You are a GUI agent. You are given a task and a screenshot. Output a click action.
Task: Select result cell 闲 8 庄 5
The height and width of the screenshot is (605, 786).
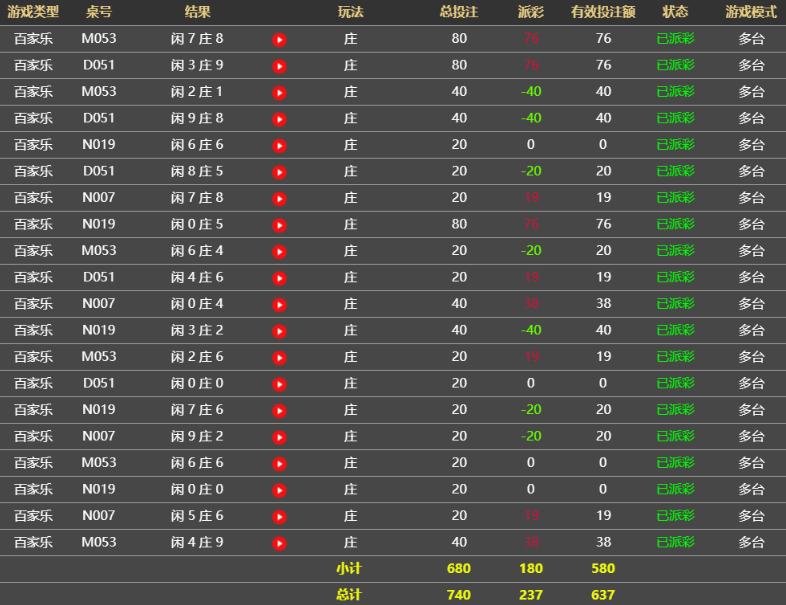pos(197,171)
